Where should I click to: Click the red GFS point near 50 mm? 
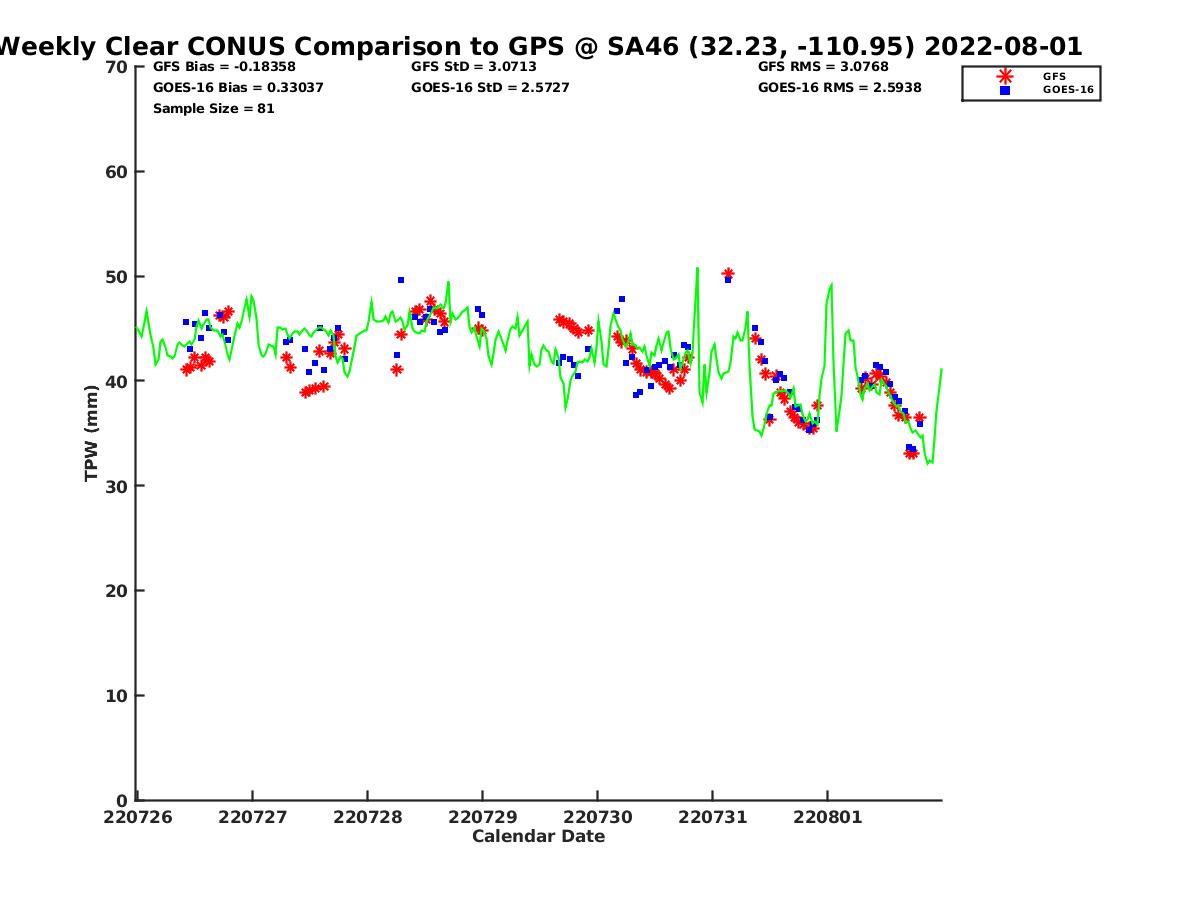[728, 273]
